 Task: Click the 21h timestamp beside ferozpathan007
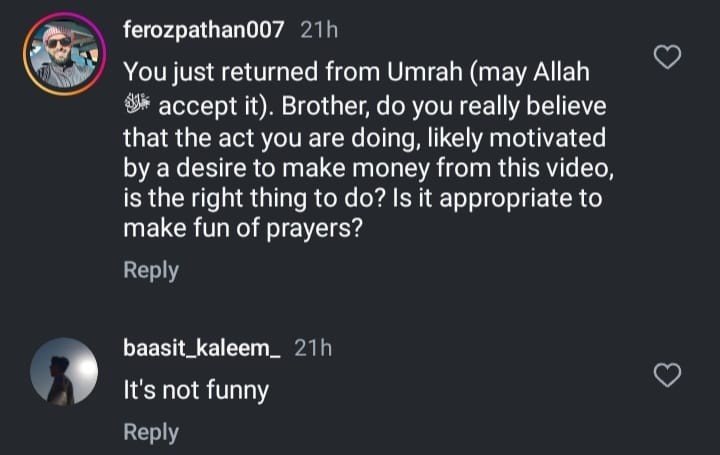[x=319, y=30]
